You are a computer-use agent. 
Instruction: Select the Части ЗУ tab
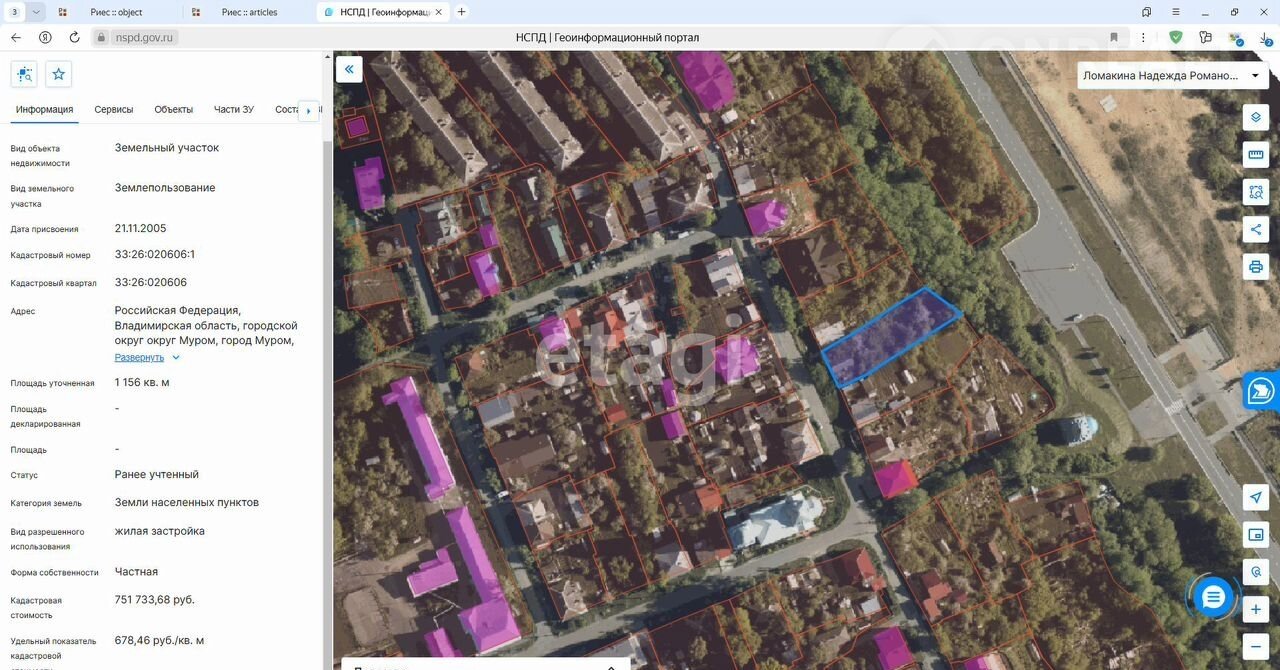(x=233, y=110)
